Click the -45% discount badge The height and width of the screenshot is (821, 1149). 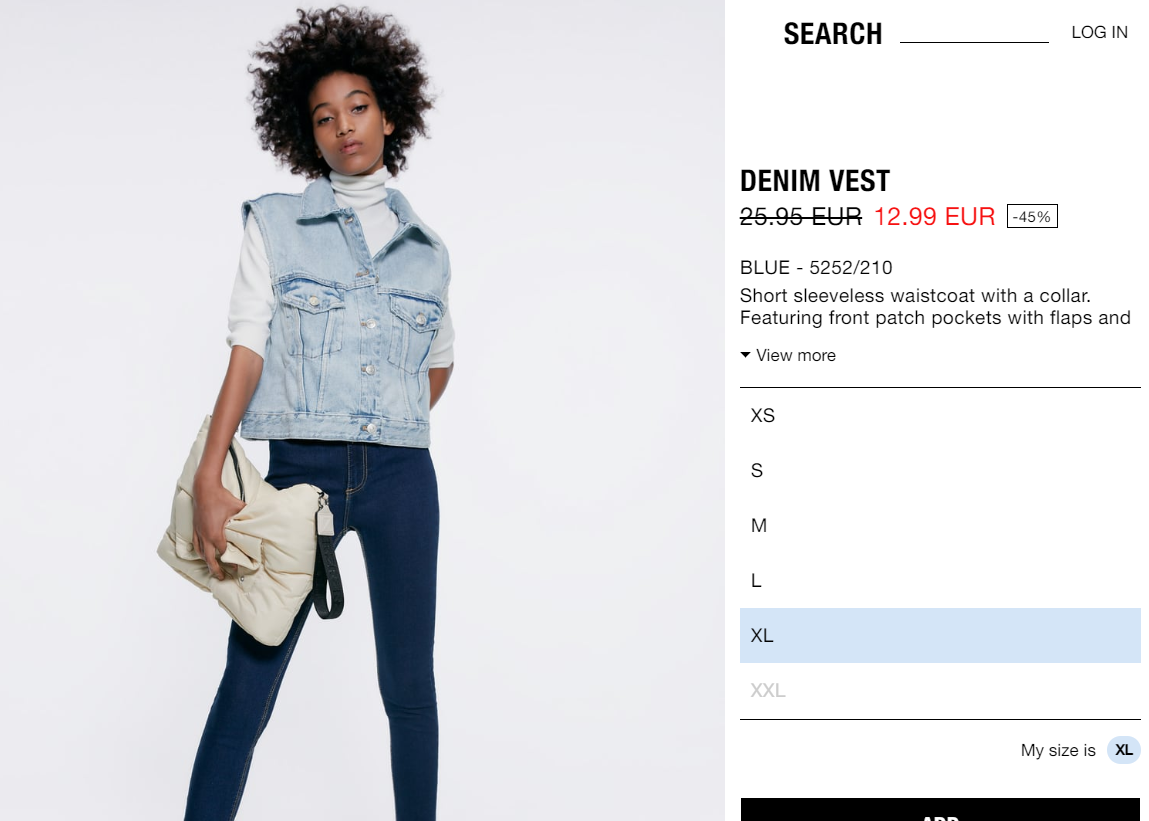coord(1032,216)
